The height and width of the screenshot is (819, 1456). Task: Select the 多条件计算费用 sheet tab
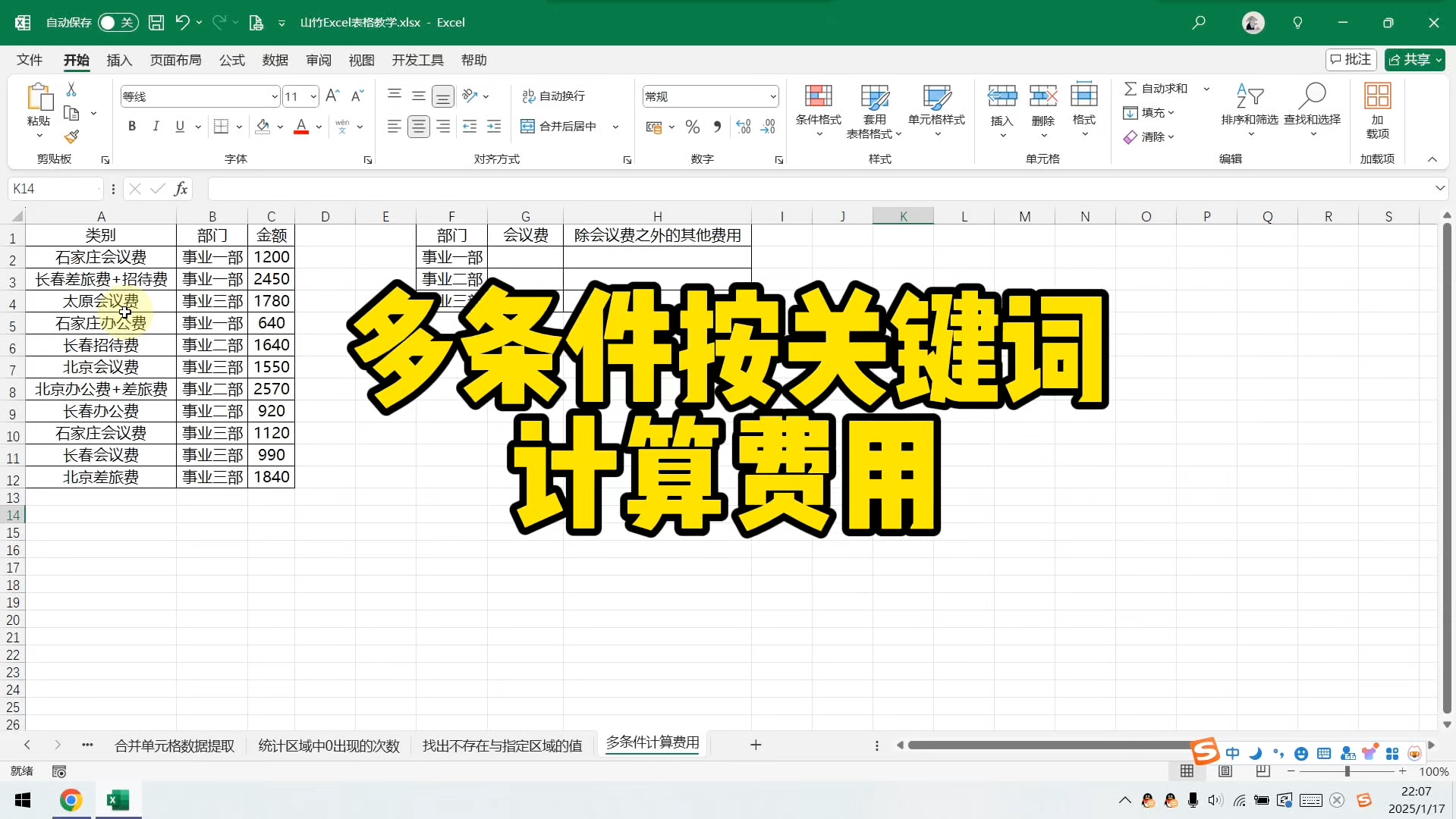click(x=651, y=744)
